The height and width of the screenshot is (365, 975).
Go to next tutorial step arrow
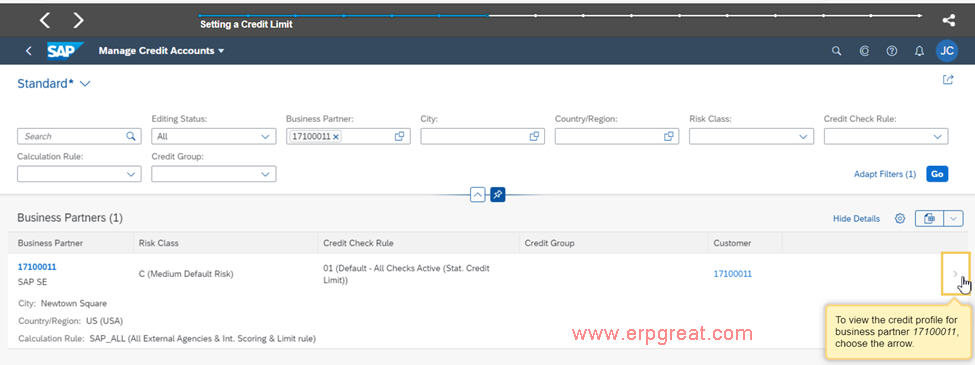[x=78, y=21]
